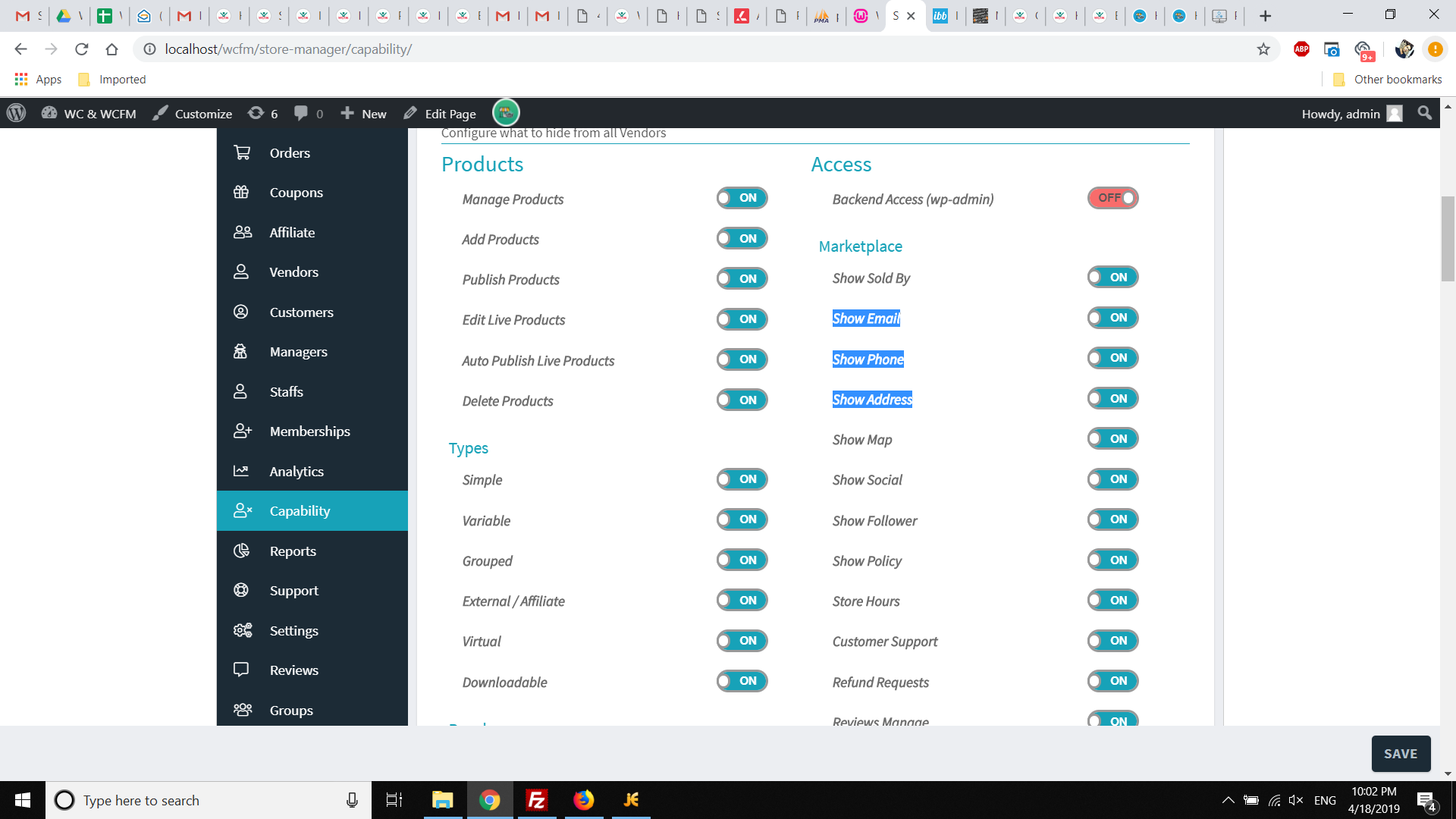The image size is (1456, 819).
Task: Toggle the Virtual product type switch
Action: (x=742, y=641)
